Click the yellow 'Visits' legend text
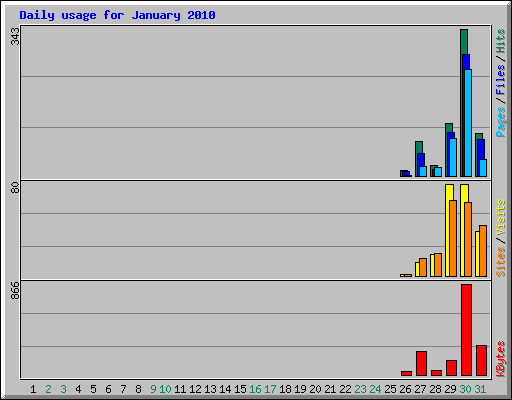512x400 pixels. pyautogui.click(x=500, y=217)
